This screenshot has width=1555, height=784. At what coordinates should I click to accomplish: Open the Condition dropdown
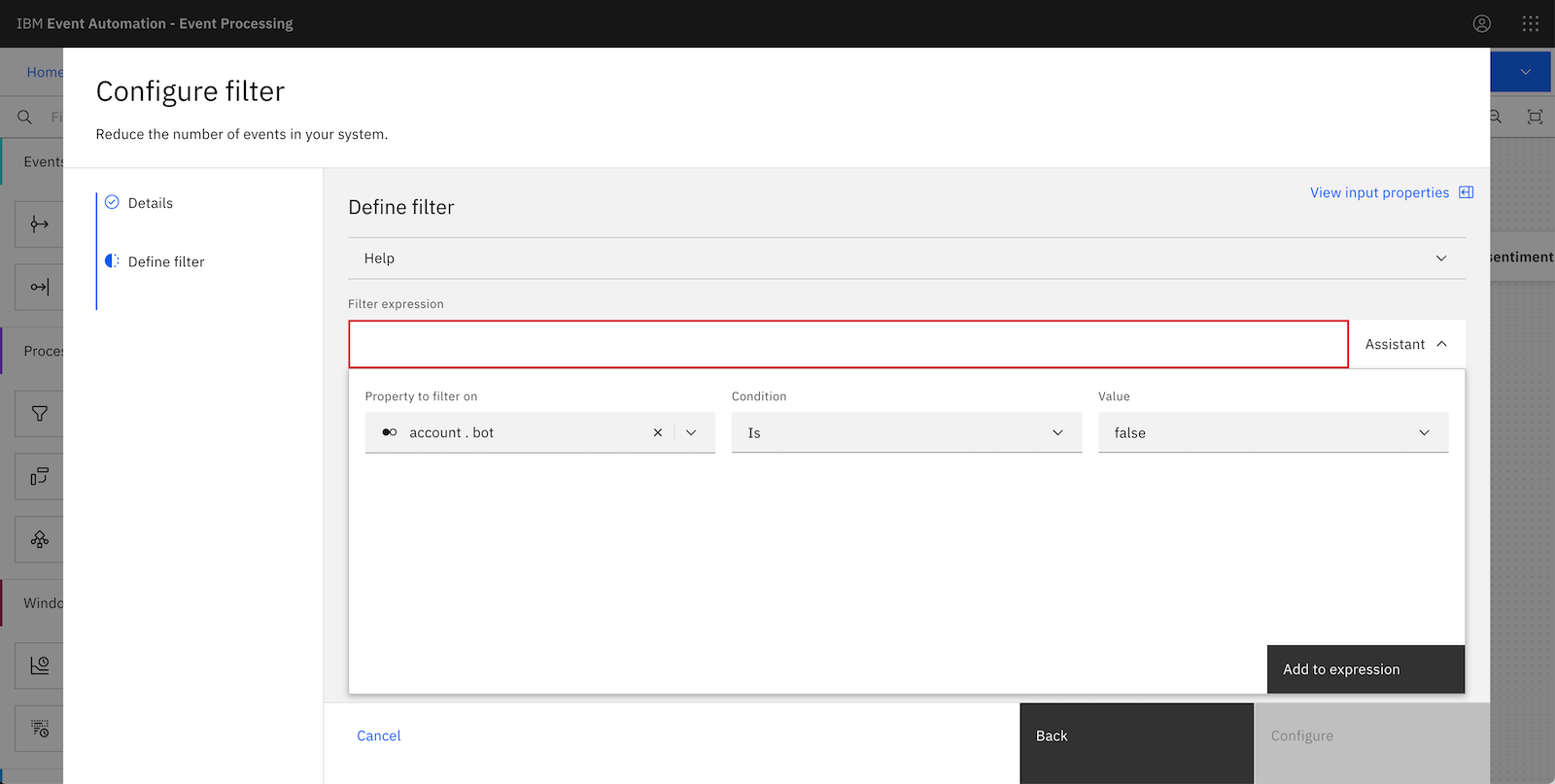pyautogui.click(x=906, y=433)
